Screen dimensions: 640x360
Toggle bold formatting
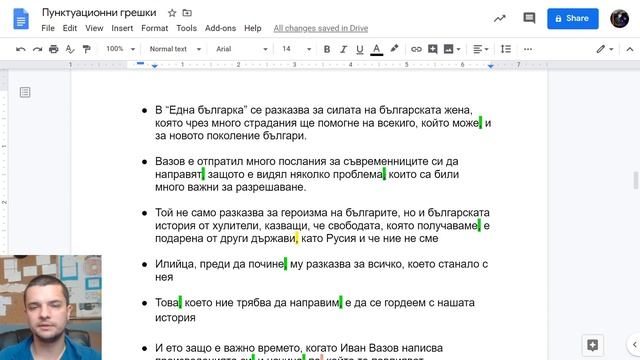click(327, 49)
